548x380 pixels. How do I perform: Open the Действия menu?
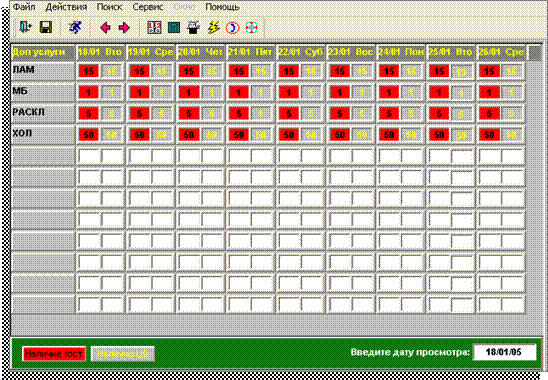(66, 7)
